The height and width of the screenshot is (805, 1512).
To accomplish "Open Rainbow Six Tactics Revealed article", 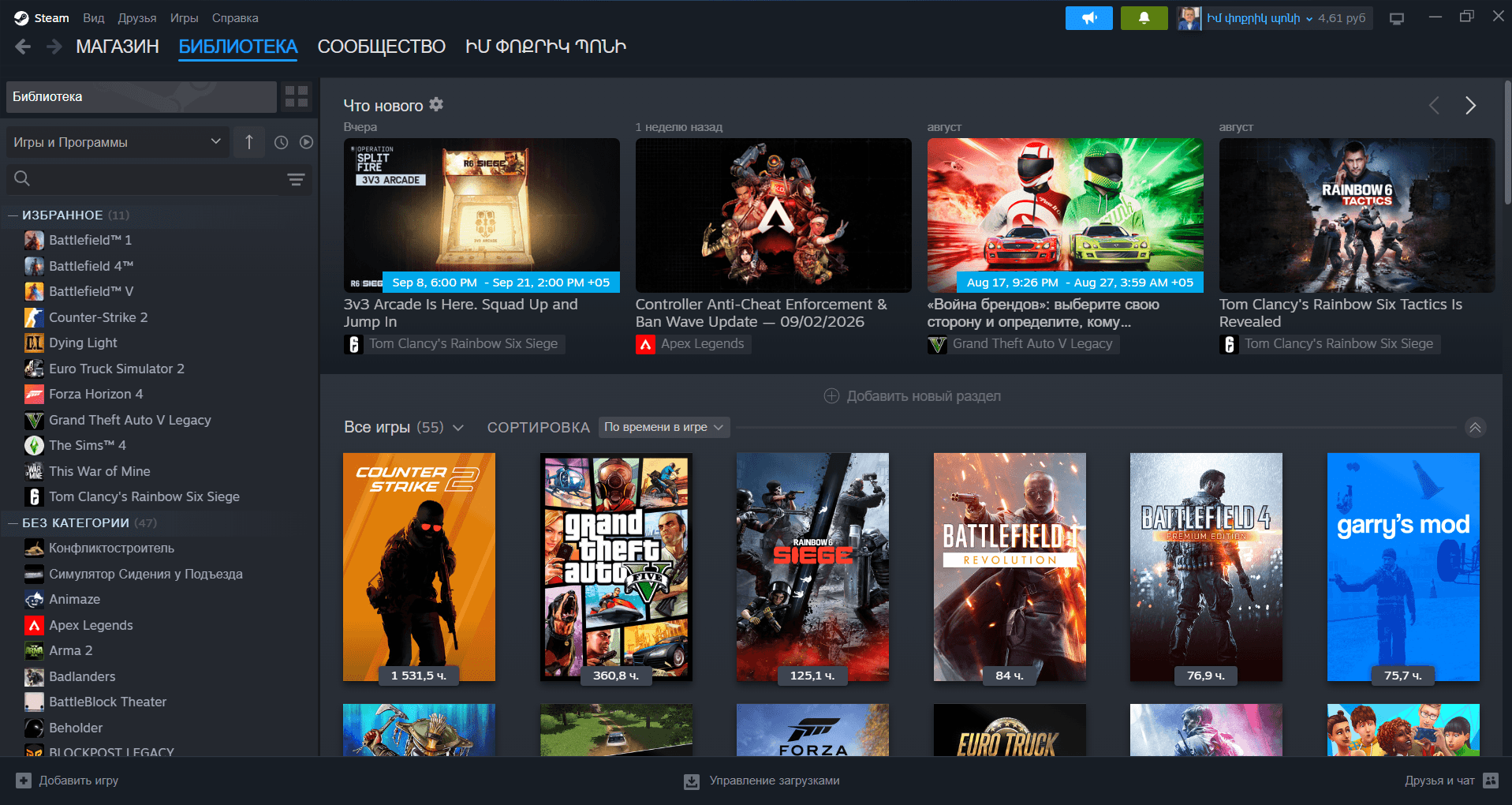I will pos(1341,313).
